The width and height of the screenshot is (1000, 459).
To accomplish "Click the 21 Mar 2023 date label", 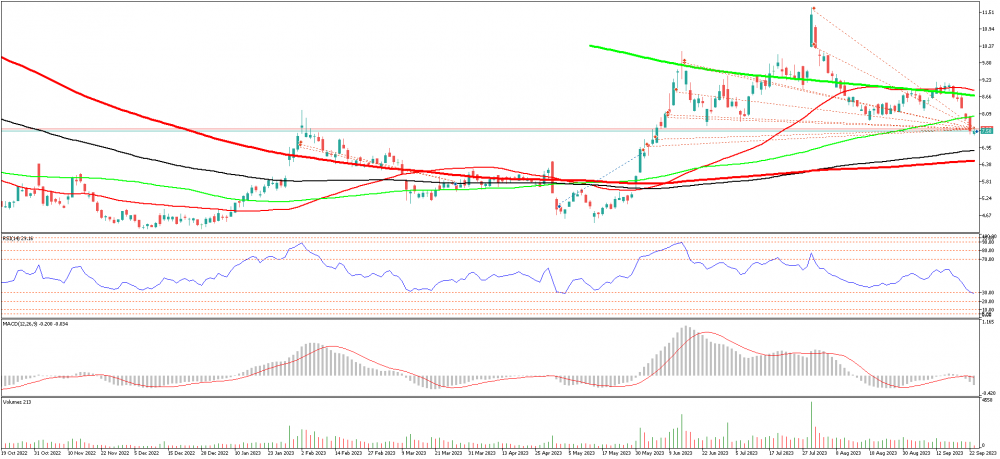I will 448,453.
